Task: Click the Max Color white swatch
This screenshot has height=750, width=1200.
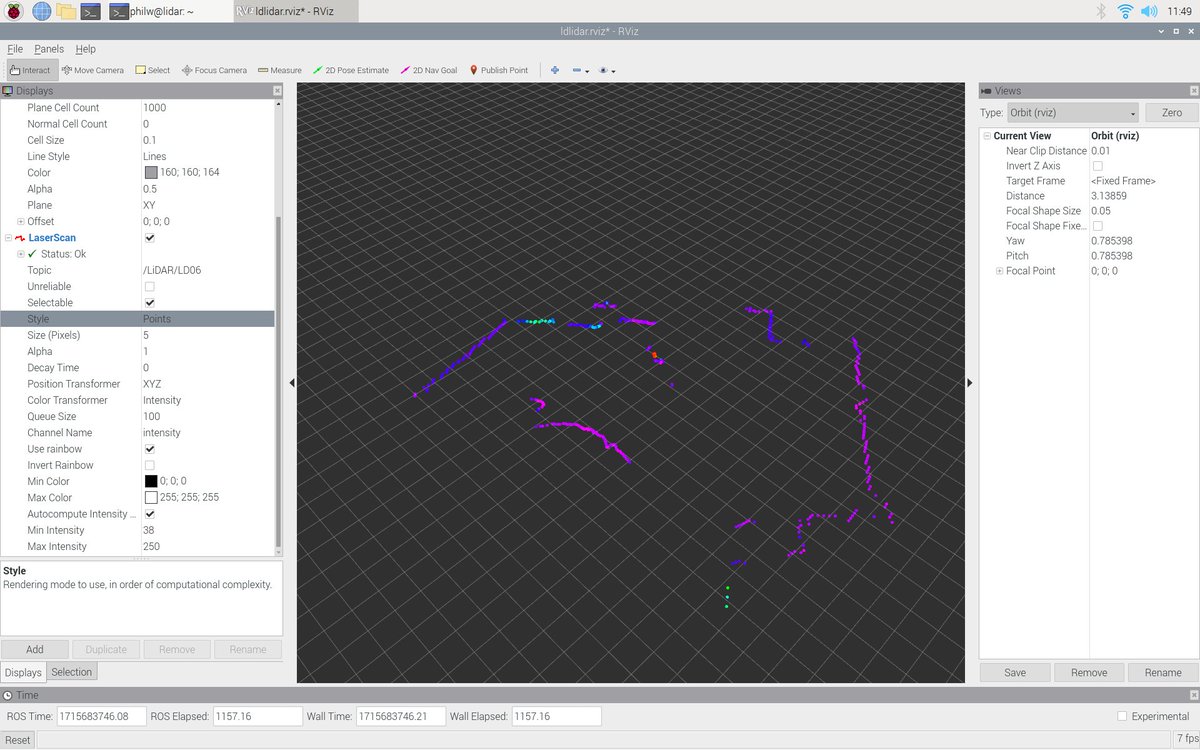Action: [x=151, y=497]
